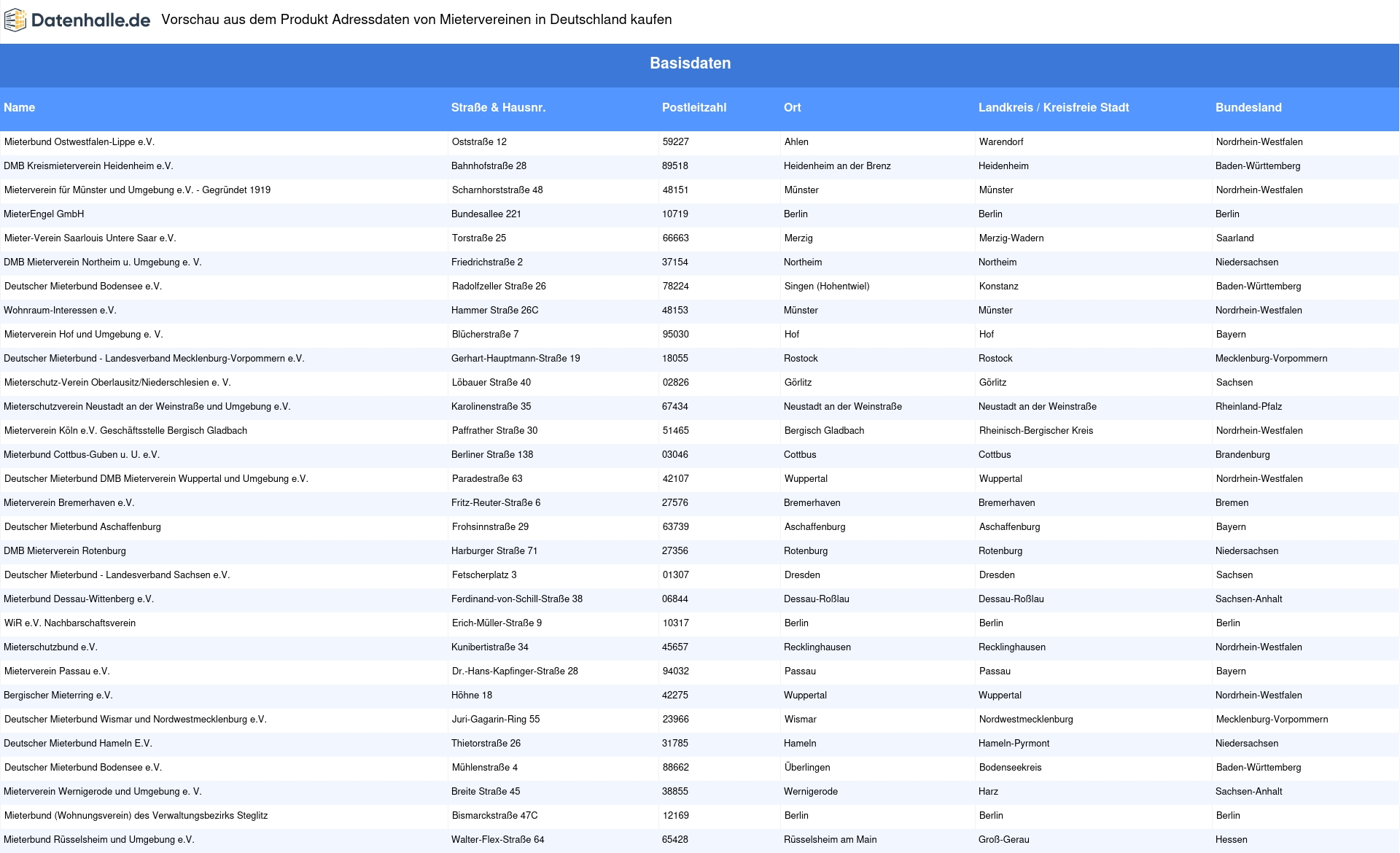
Task: Click the Warendorf district cell
Action: [x=1001, y=142]
